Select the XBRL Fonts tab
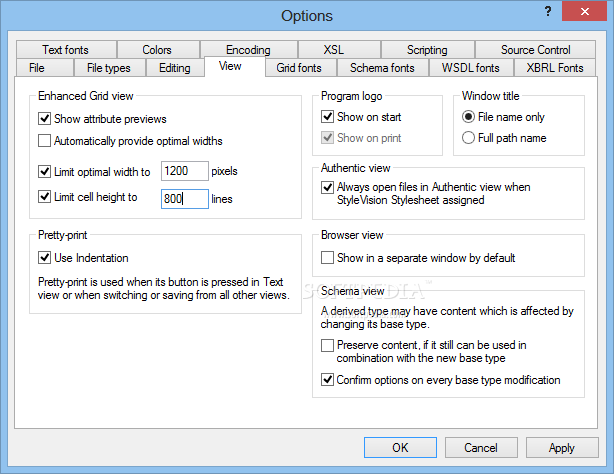The width and height of the screenshot is (614, 474). tap(555, 68)
